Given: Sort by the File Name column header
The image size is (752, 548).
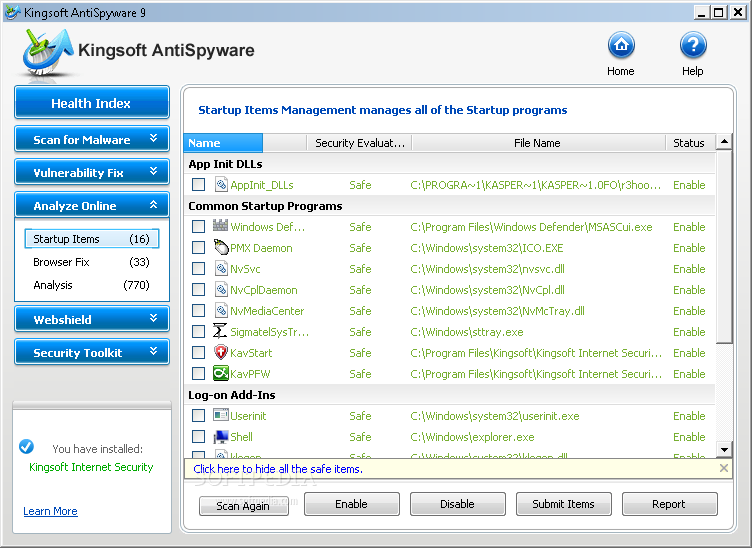Looking at the screenshot, I should click(539, 143).
